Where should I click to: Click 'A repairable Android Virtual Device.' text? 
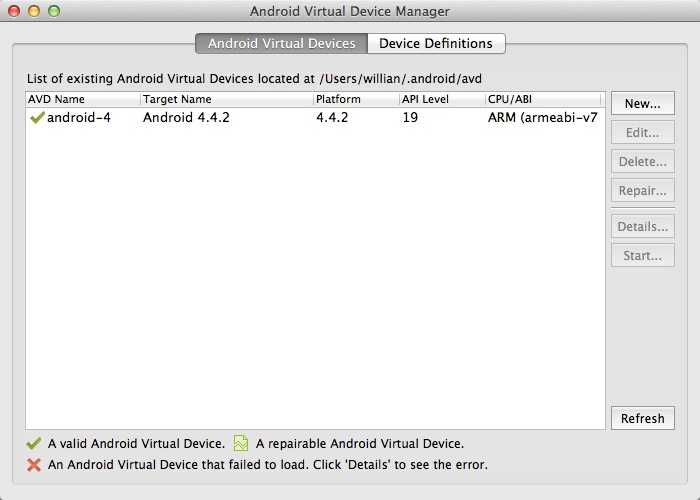point(360,443)
